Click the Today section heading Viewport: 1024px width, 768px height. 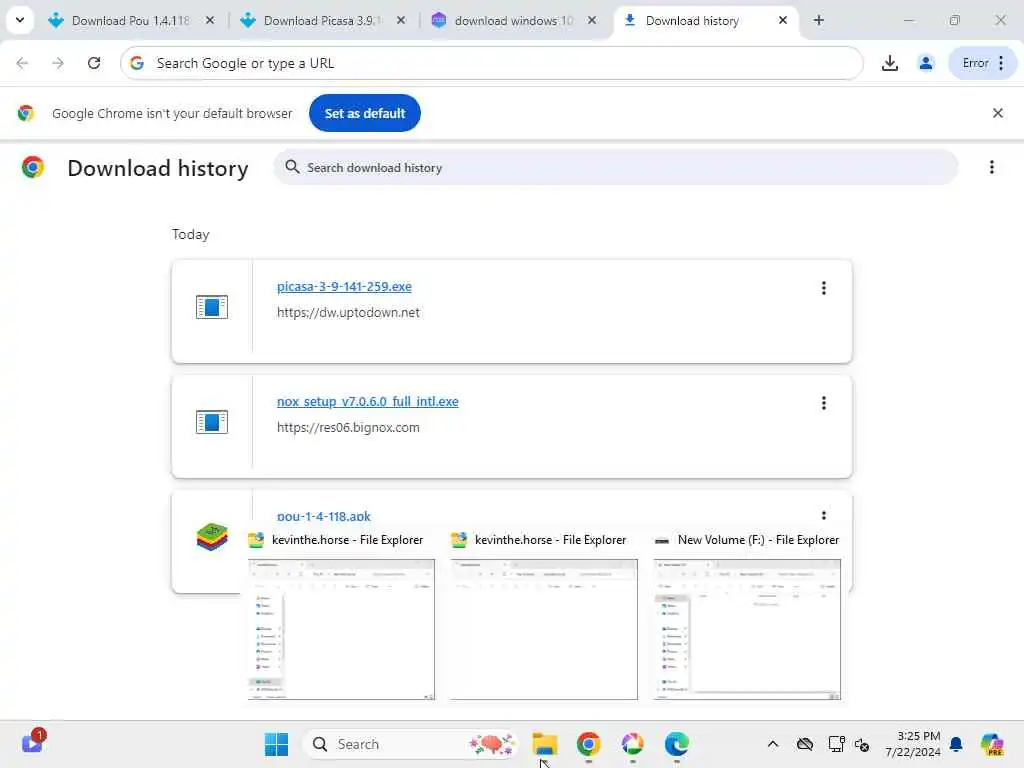point(191,234)
